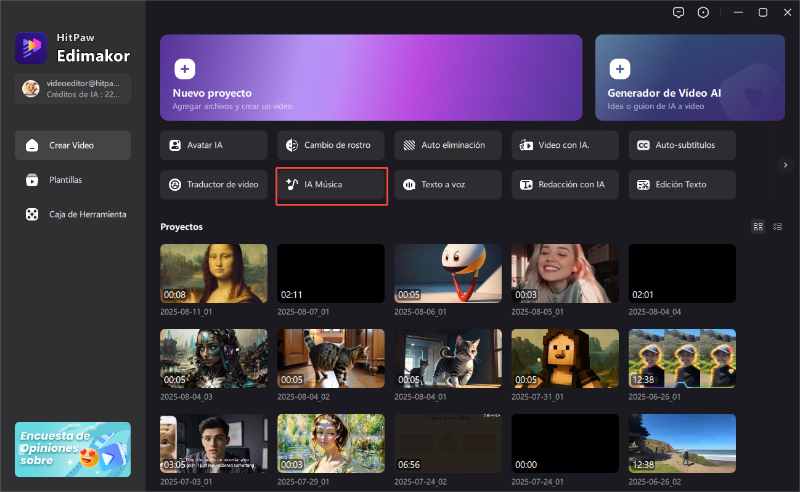Click the Edición Texto icon
The image size is (800, 492).
[x=643, y=185]
